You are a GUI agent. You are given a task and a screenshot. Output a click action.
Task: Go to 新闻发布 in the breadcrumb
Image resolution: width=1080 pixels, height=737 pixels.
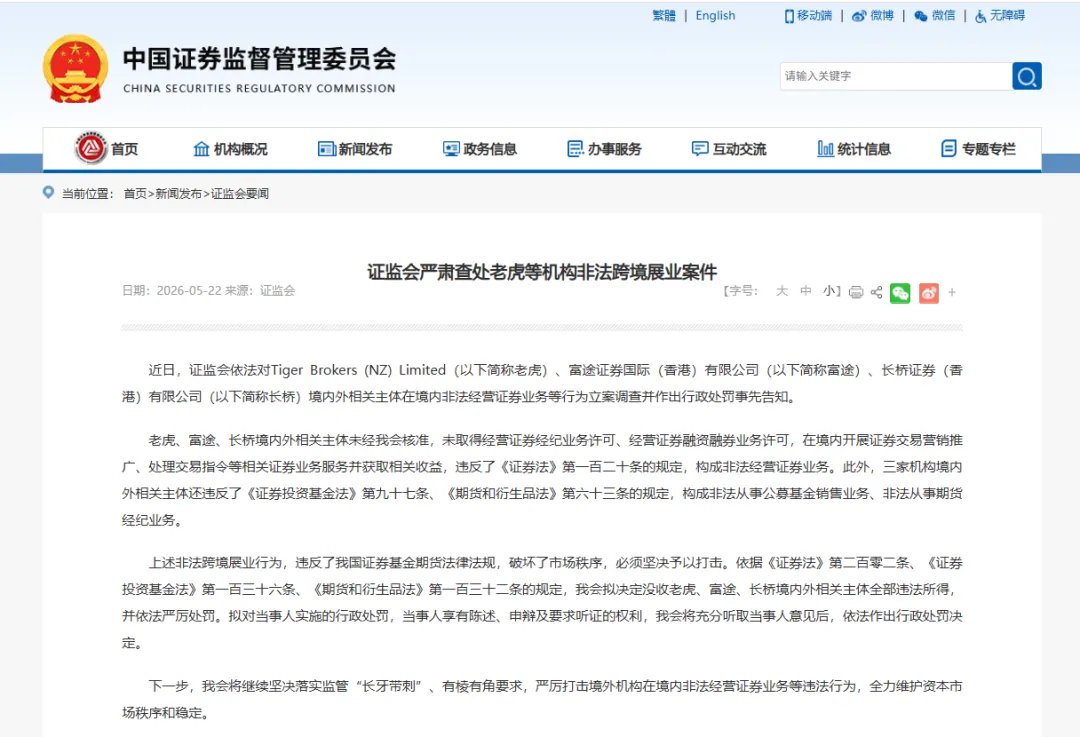(178, 194)
